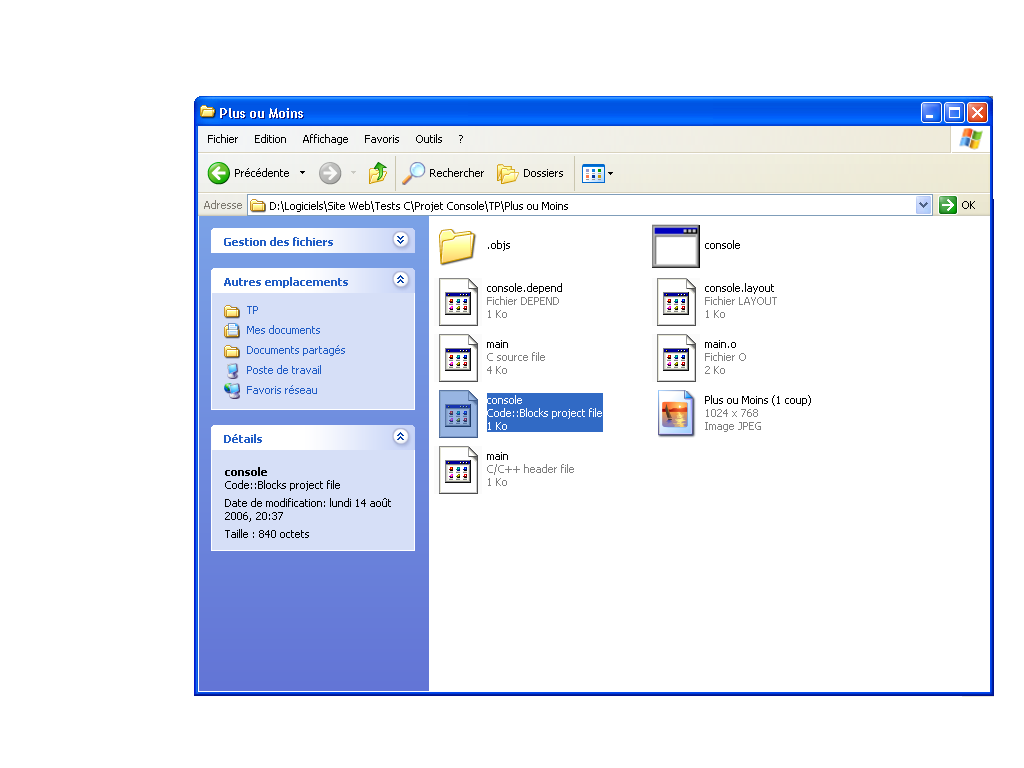1024x768 pixels.
Task: Toggle the Dossiers folder pane
Action: pos(531,173)
